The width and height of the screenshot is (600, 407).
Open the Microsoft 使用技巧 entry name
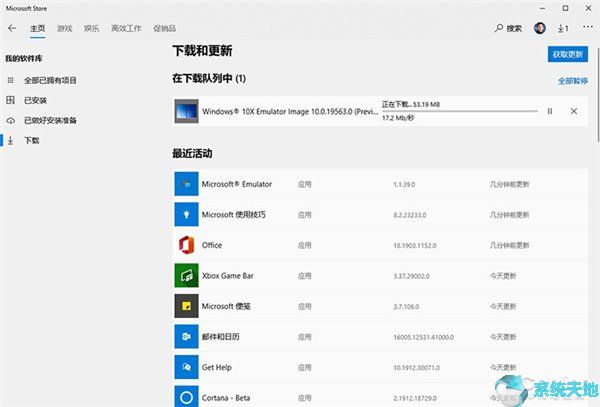click(233, 215)
